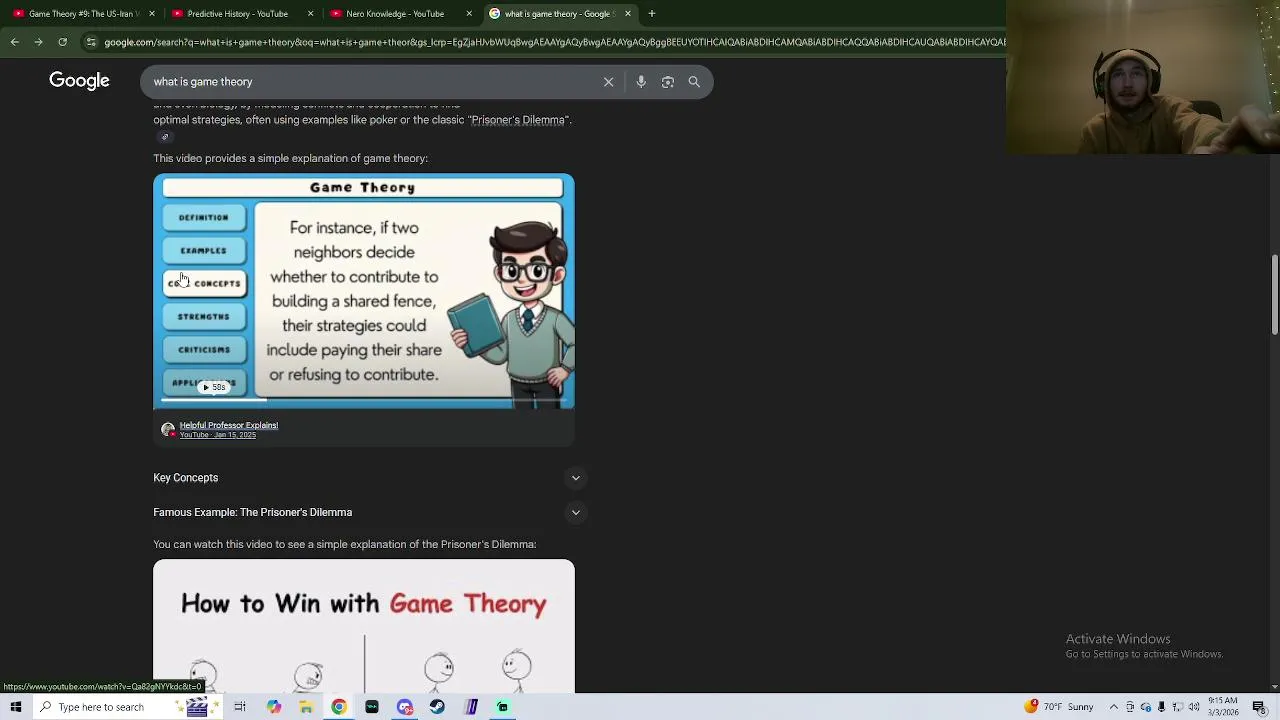Open a new browser tab
Viewport: 1280px width, 720px height.
(x=652, y=14)
